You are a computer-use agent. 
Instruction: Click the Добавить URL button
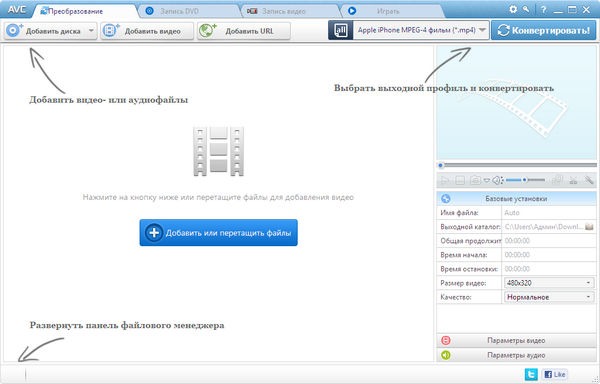pyautogui.click(x=244, y=31)
